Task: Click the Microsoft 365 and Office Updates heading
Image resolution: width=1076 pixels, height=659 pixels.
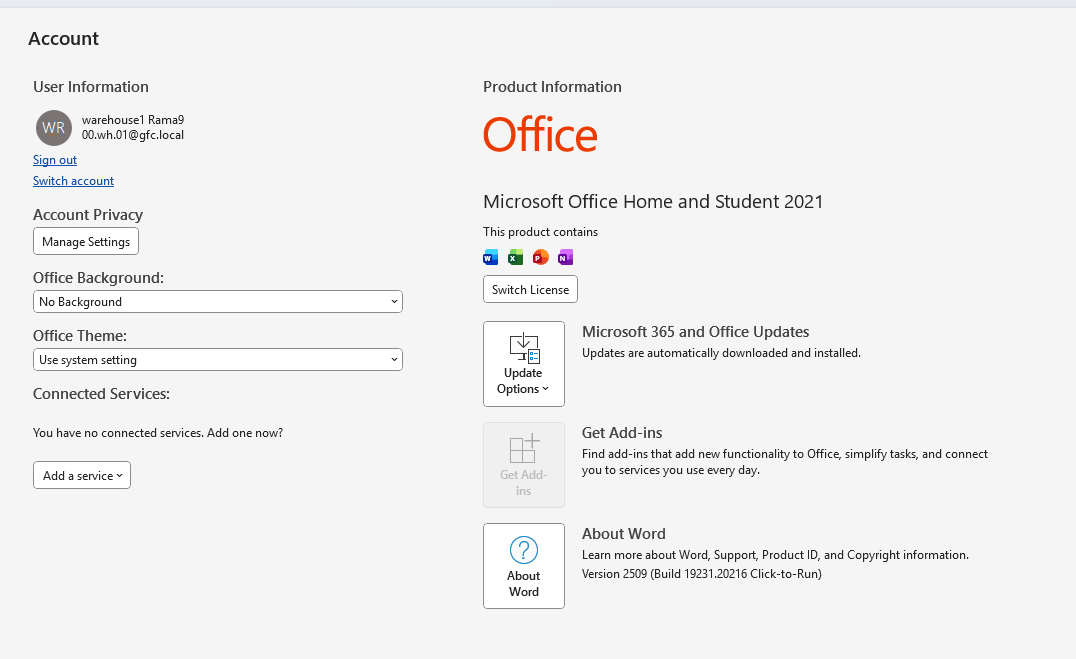Action: click(x=695, y=332)
